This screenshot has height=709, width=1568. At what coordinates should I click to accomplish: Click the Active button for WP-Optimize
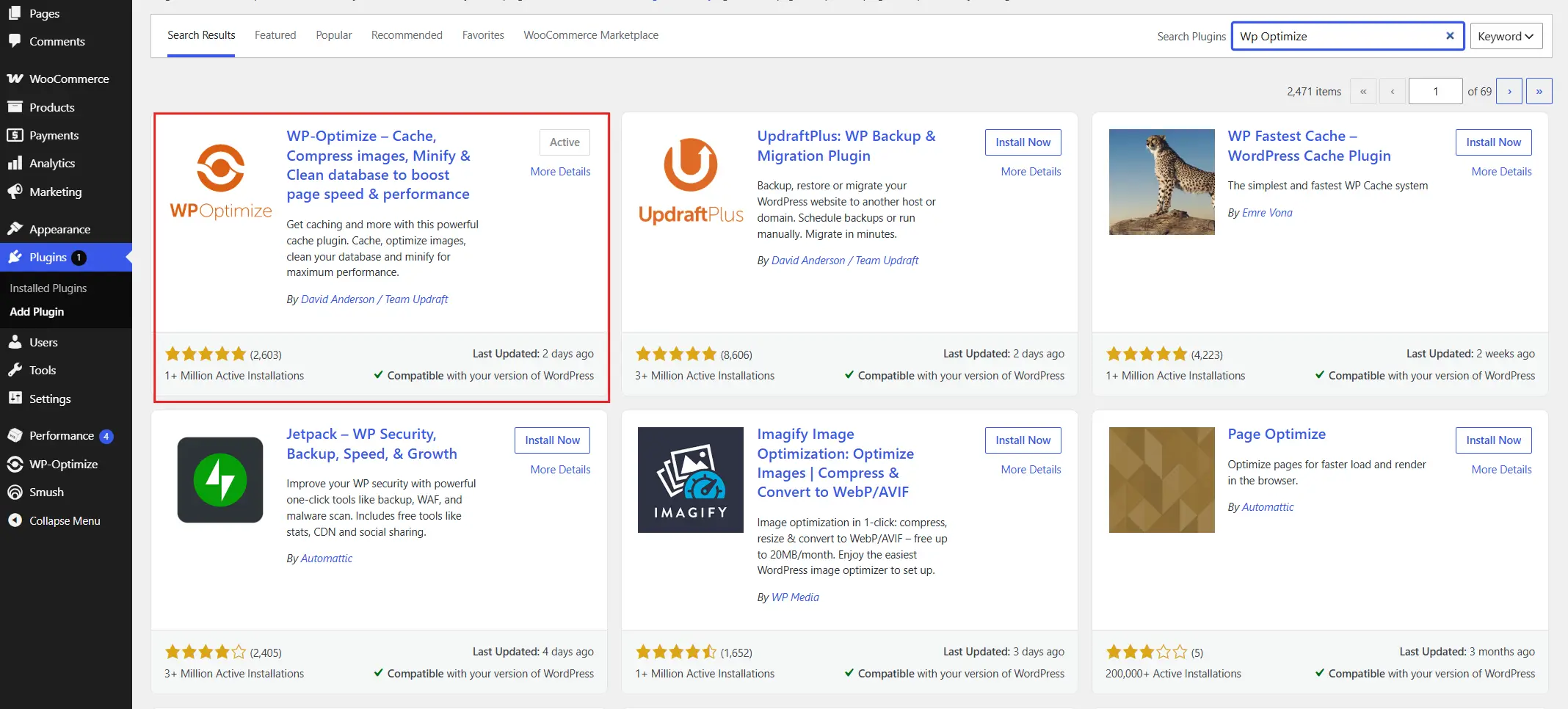coord(565,142)
